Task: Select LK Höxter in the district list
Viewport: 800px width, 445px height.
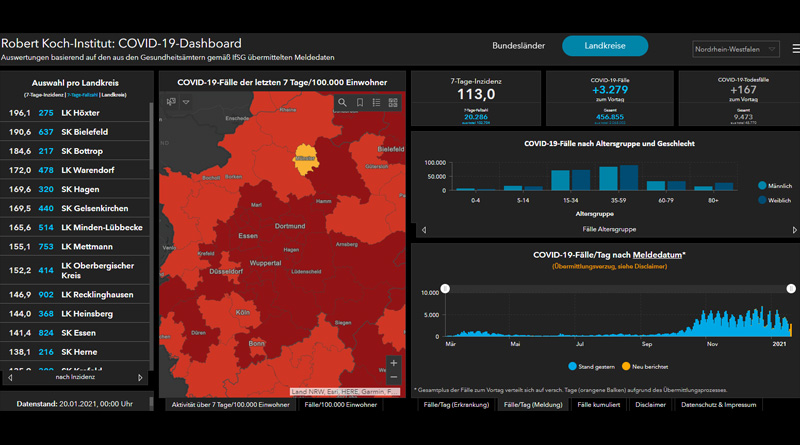Action: (75, 113)
